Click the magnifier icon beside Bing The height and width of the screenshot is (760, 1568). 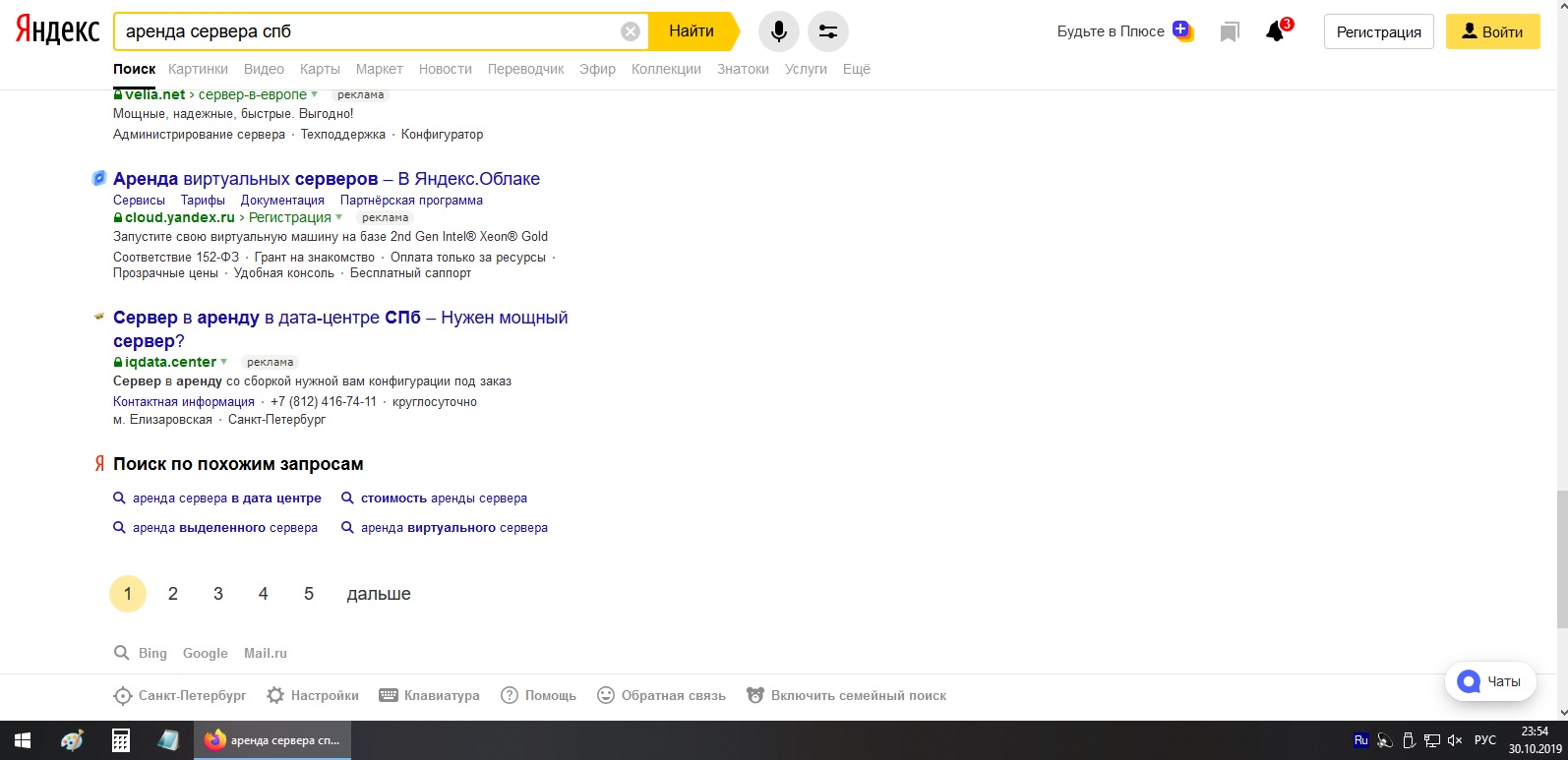[122, 653]
